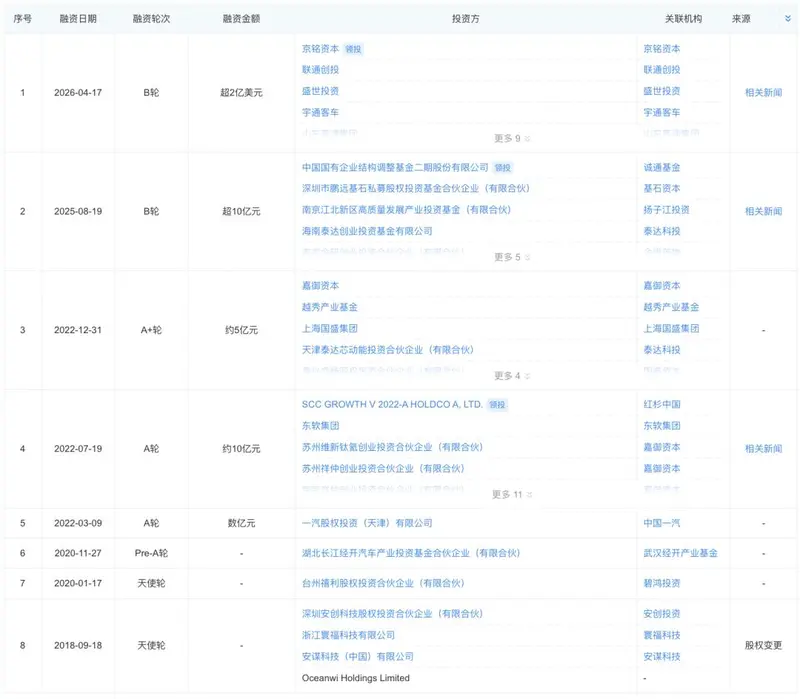
Task: Expand 更多 9 investors in row 1
Action: click(512, 138)
